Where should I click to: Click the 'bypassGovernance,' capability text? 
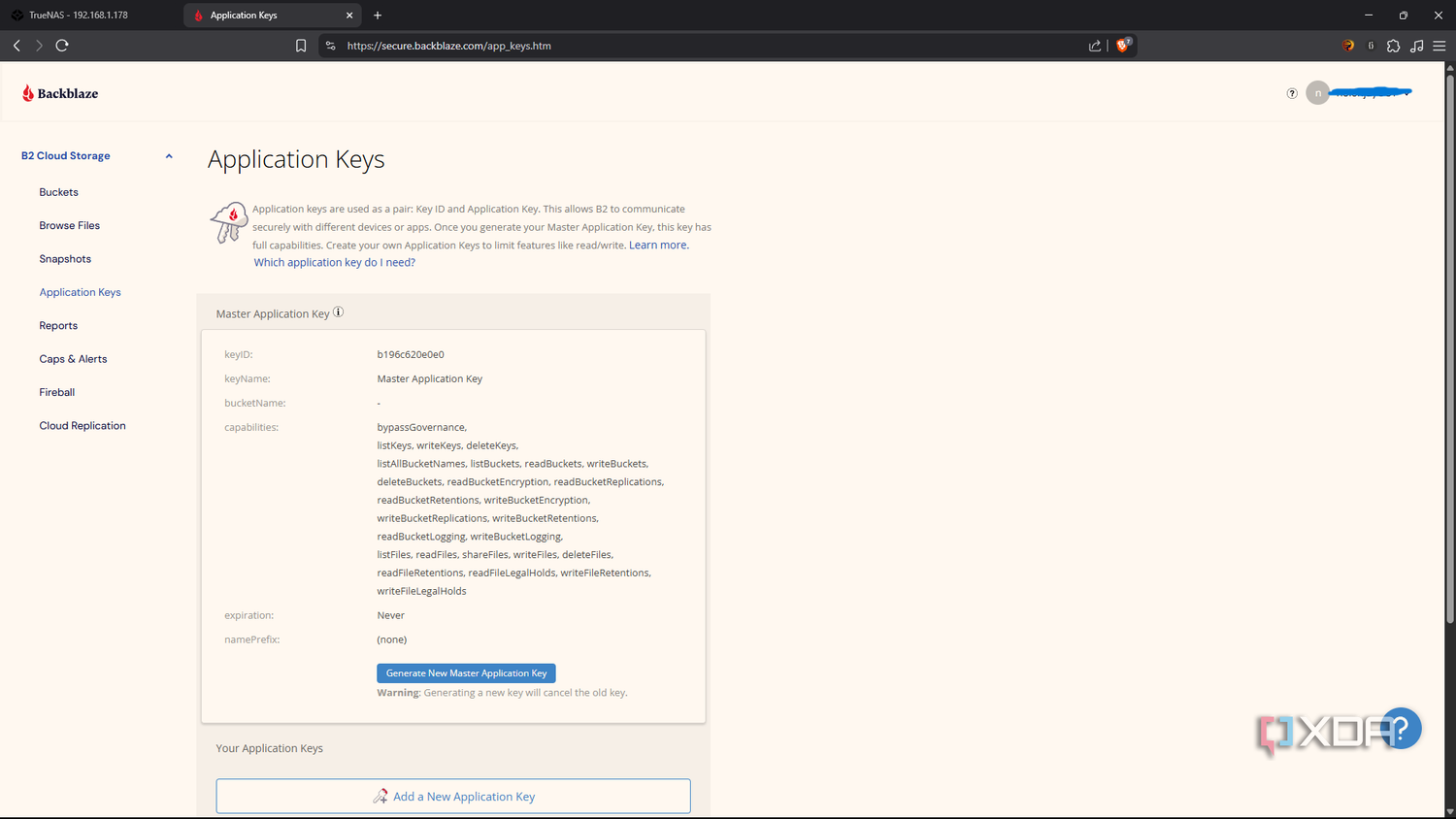(x=421, y=428)
